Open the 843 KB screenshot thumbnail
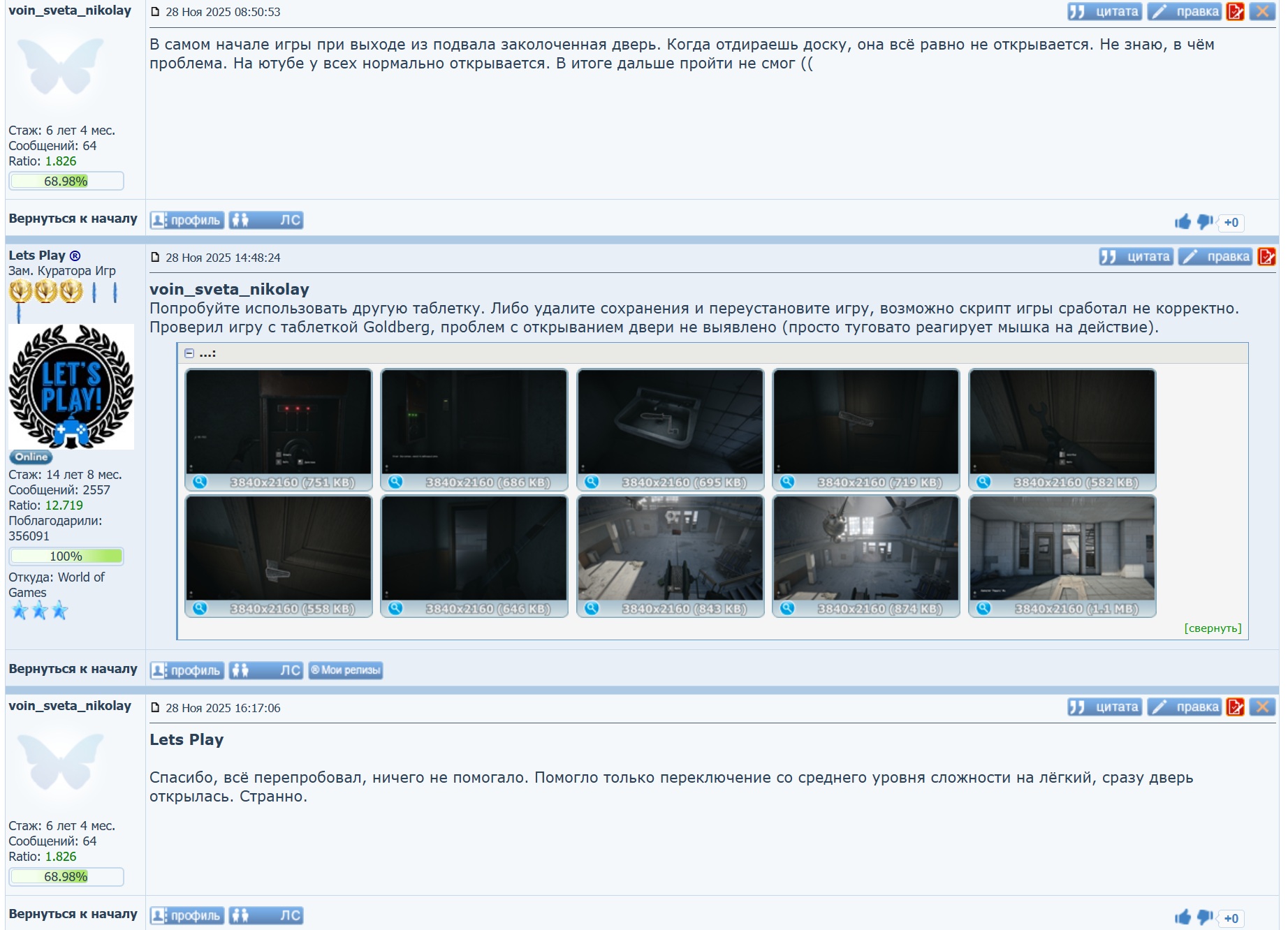 point(670,548)
